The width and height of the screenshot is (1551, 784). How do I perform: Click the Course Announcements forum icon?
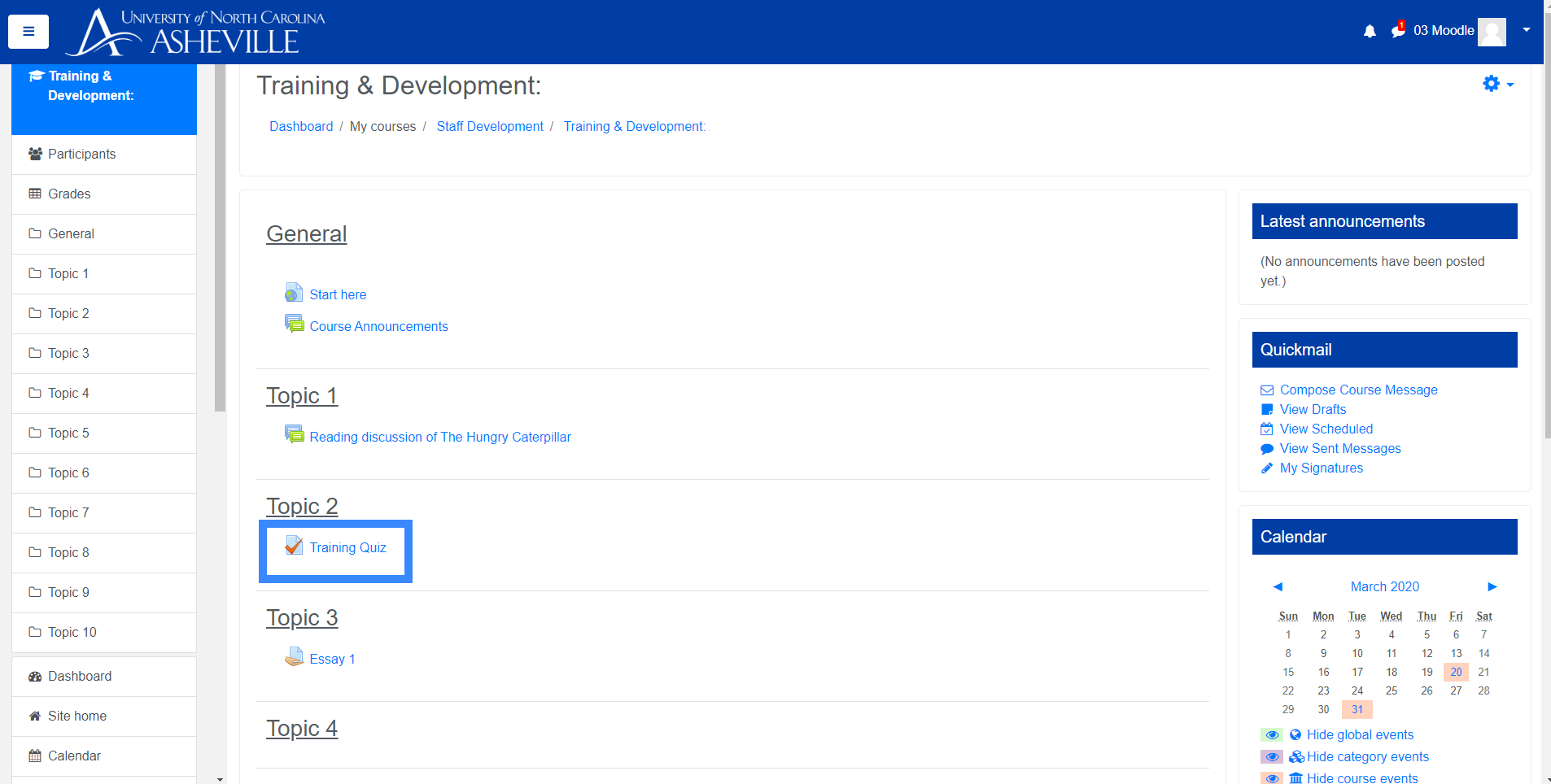294,324
